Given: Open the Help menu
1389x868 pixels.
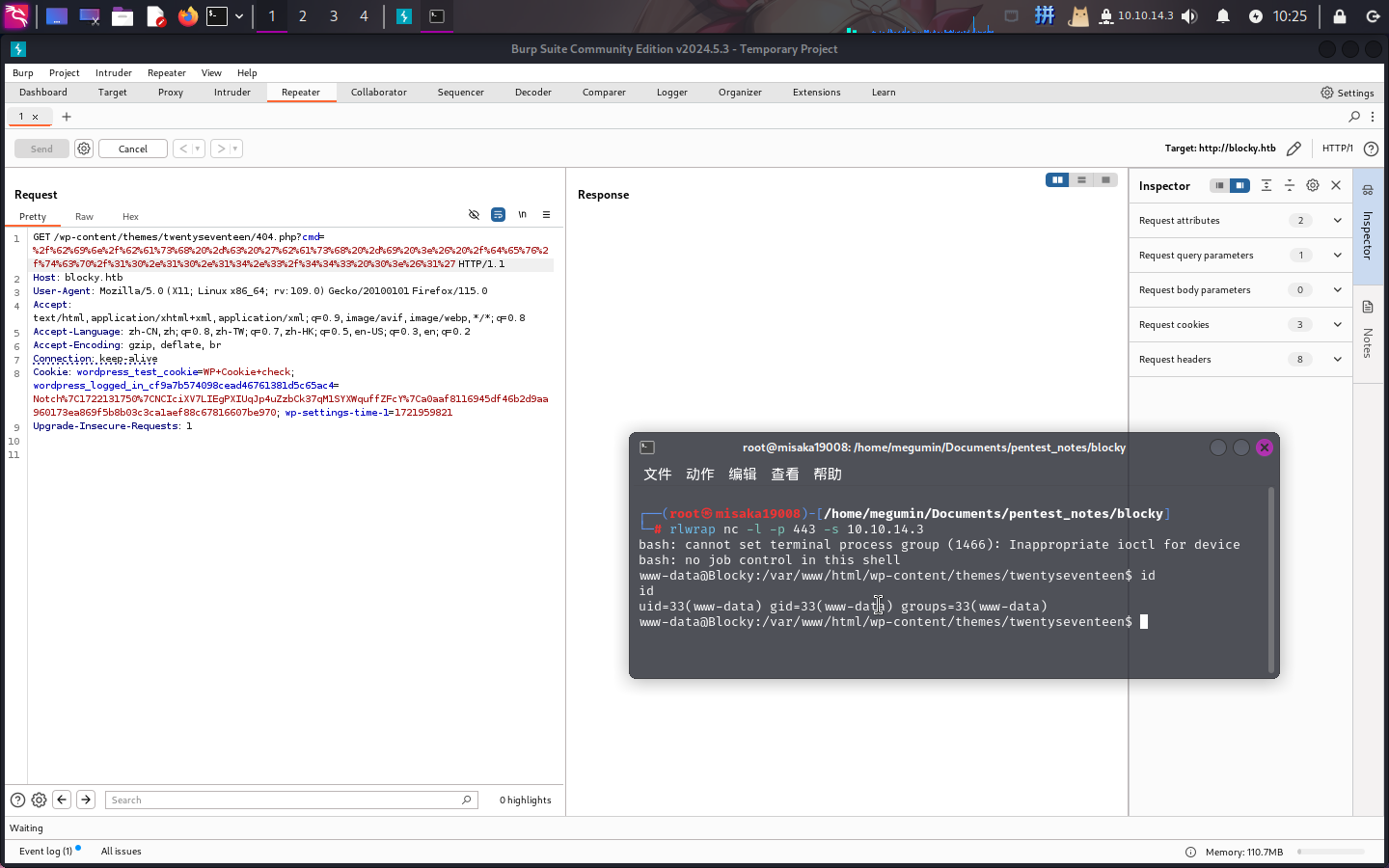Looking at the screenshot, I should (247, 73).
